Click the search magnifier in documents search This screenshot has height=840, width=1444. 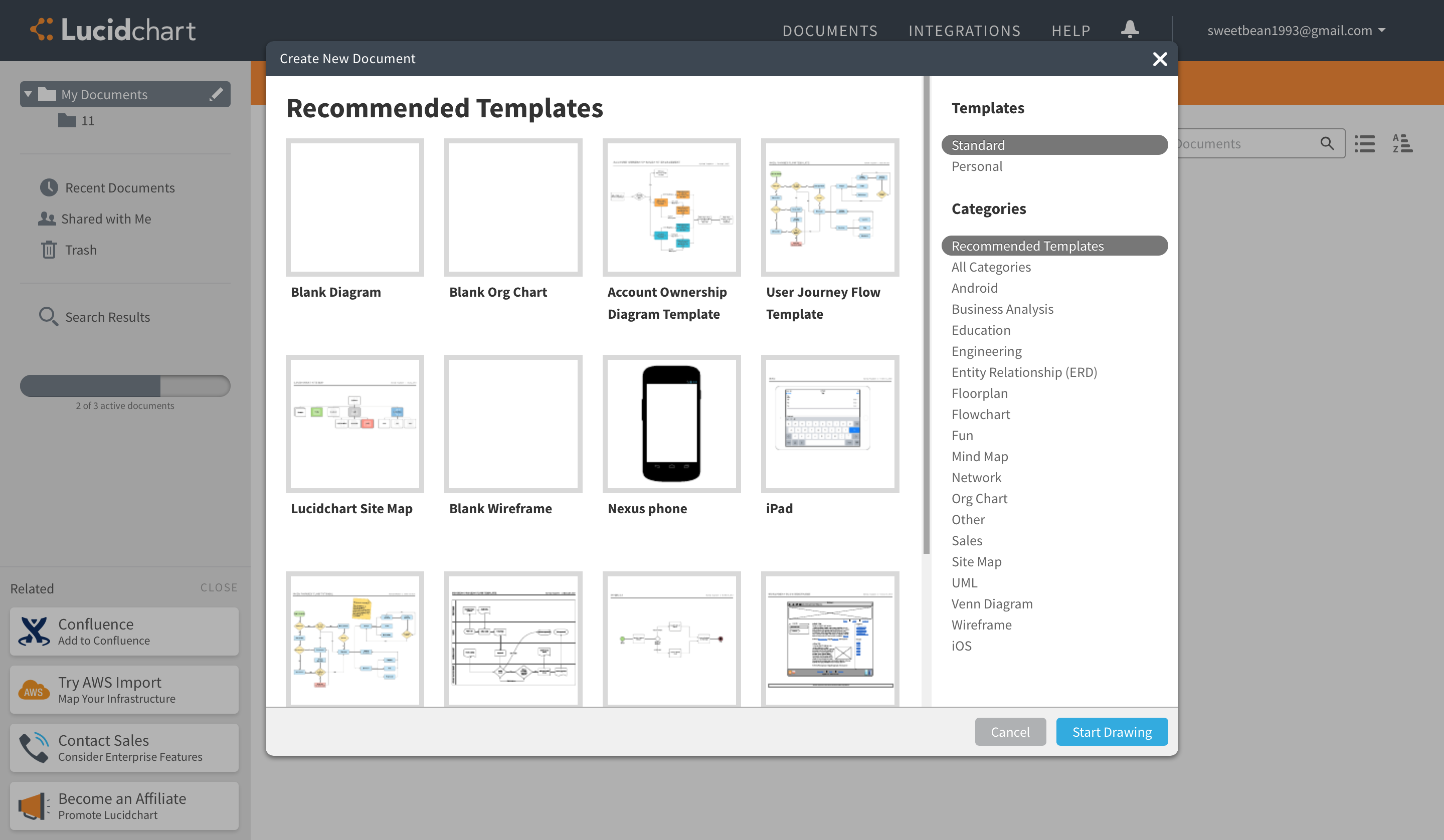pos(1327,143)
